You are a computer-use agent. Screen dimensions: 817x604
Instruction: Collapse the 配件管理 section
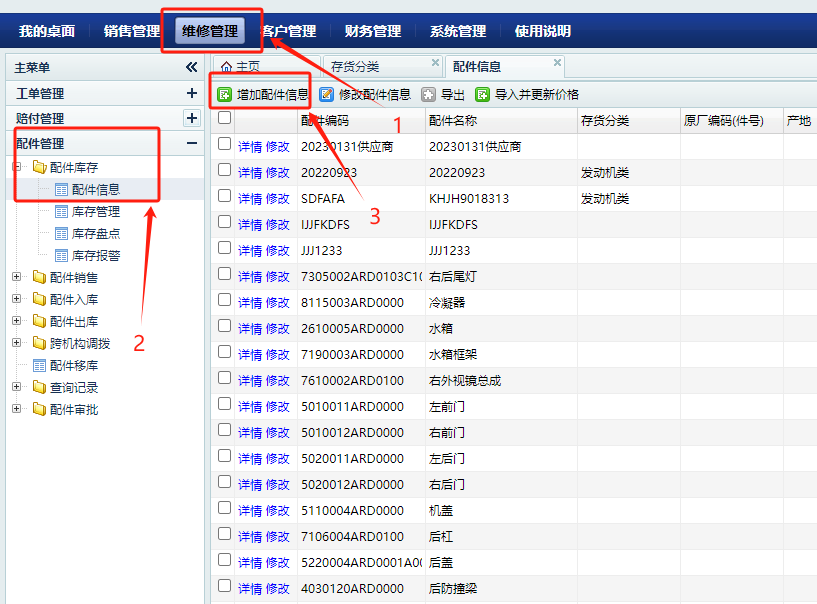click(x=192, y=143)
